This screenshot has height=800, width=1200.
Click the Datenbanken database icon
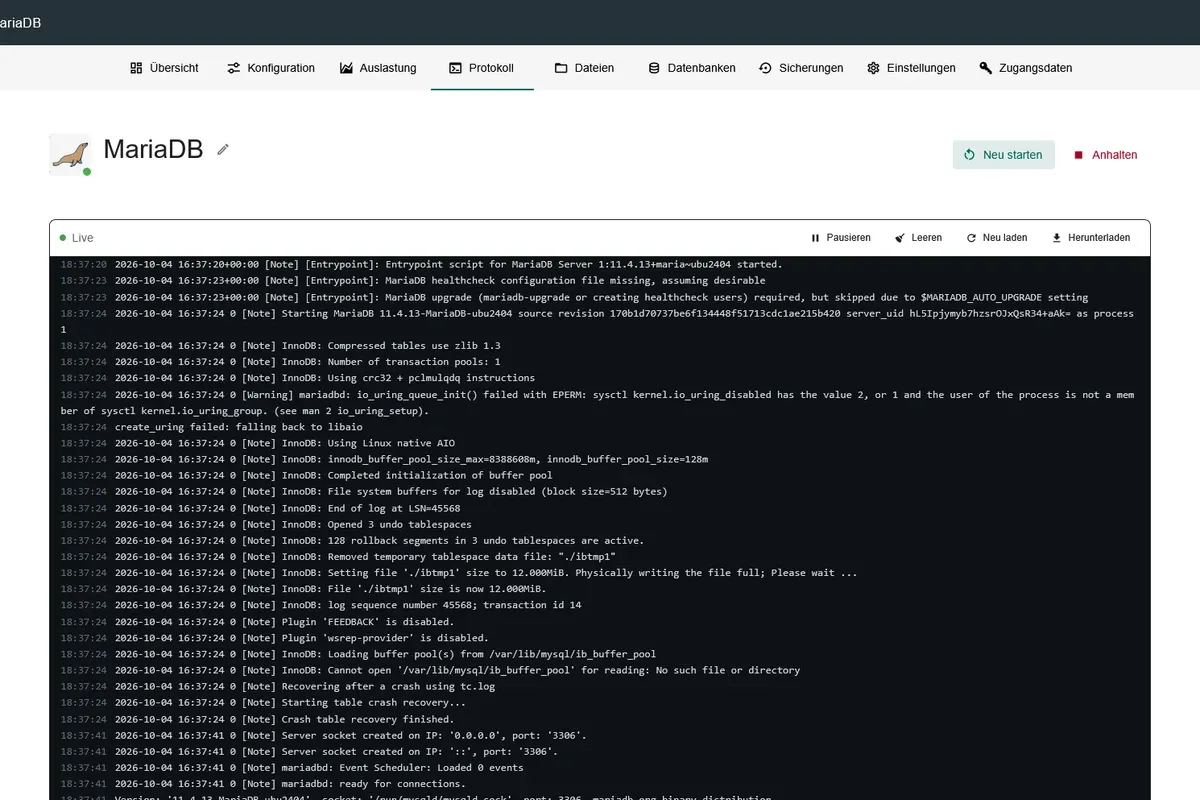654,68
